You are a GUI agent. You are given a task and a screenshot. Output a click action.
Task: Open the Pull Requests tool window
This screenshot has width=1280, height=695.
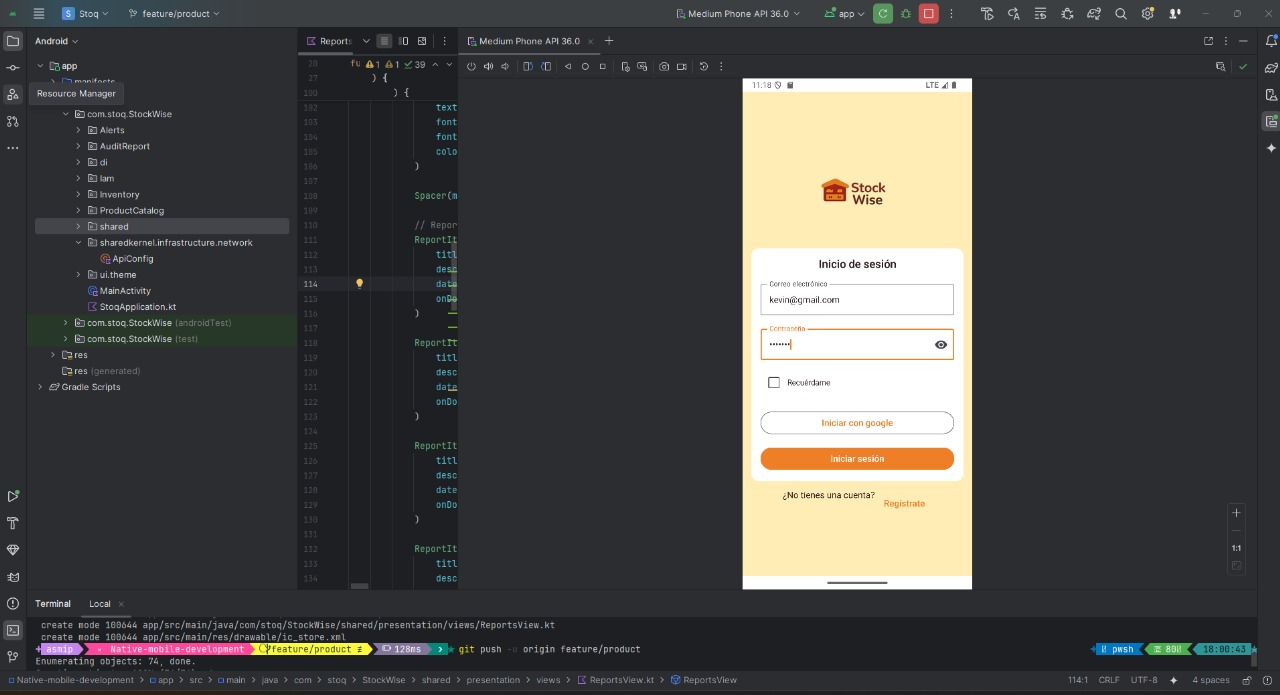pos(13,121)
